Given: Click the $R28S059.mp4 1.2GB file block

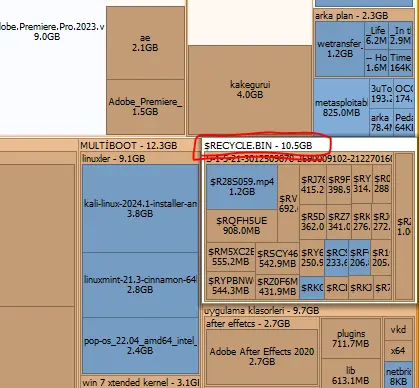Looking at the screenshot, I should [x=242, y=187].
